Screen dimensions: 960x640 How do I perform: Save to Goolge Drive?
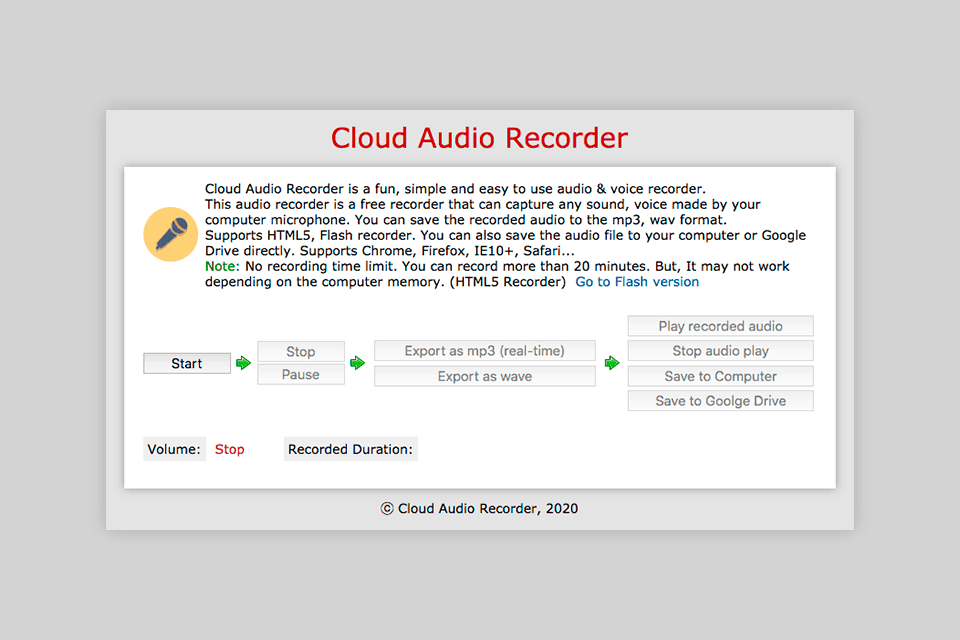click(x=721, y=401)
